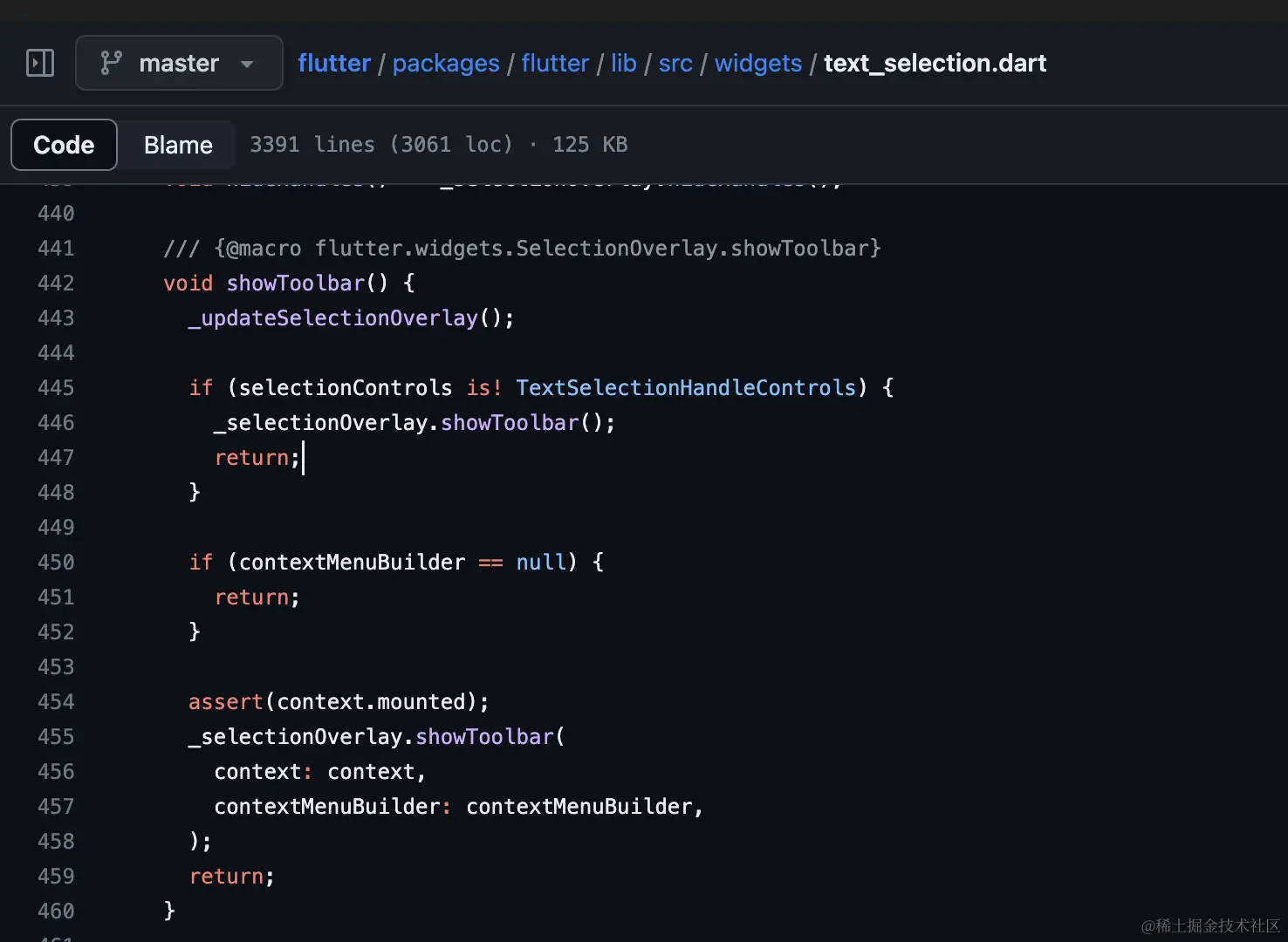Click the macro doc comment on line 441
Screen dimensions: 1288x942
[x=522, y=249]
